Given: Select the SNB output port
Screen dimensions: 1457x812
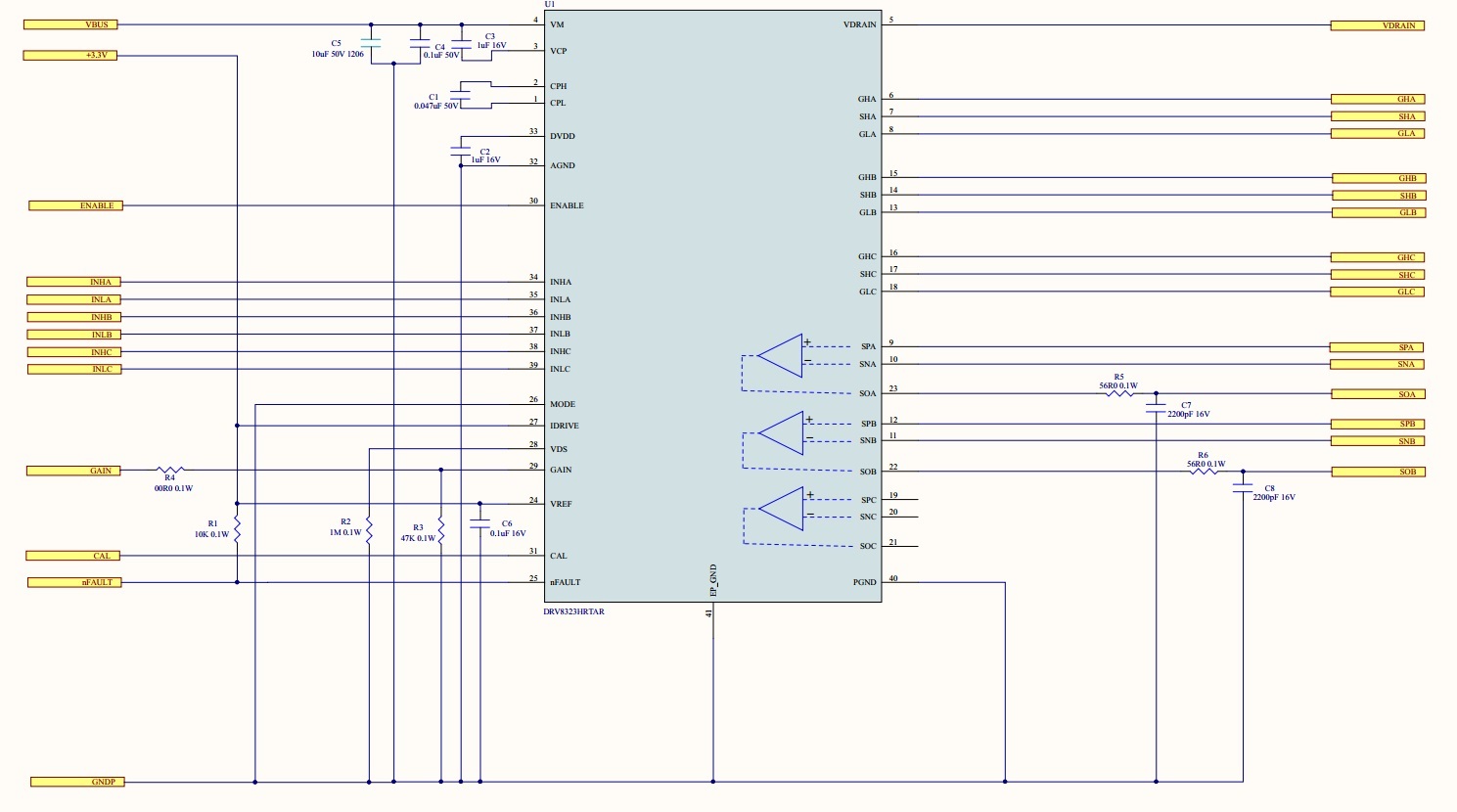Looking at the screenshot, I should coord(1378,441).
